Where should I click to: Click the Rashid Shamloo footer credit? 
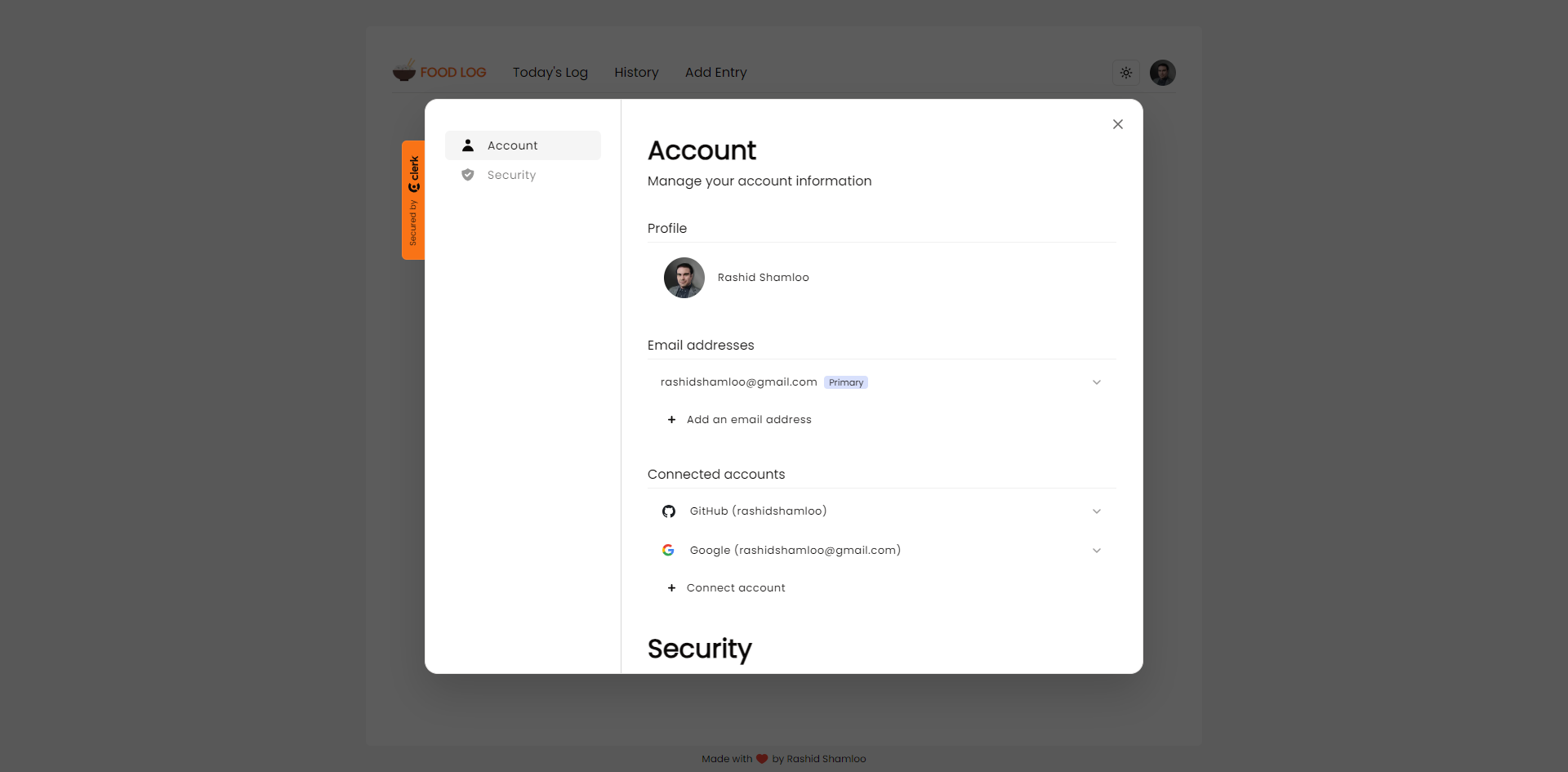826,759
